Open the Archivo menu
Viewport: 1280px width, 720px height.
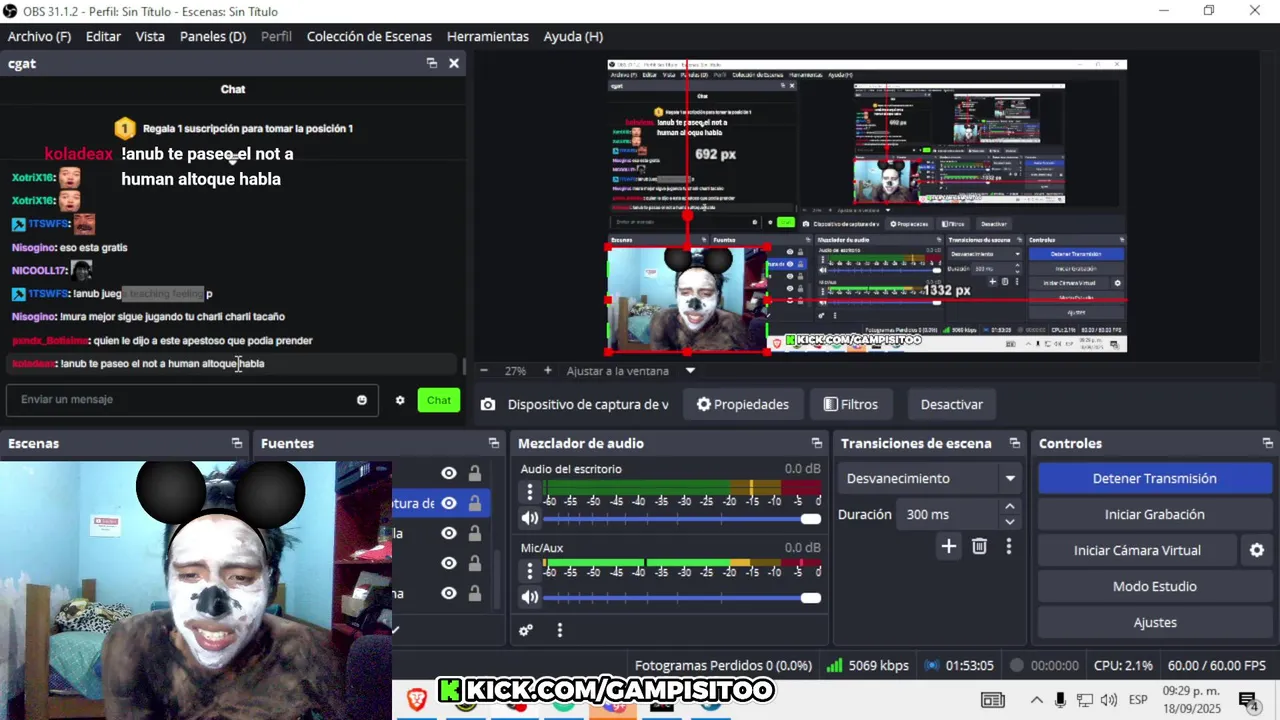(x=39, y=36)
